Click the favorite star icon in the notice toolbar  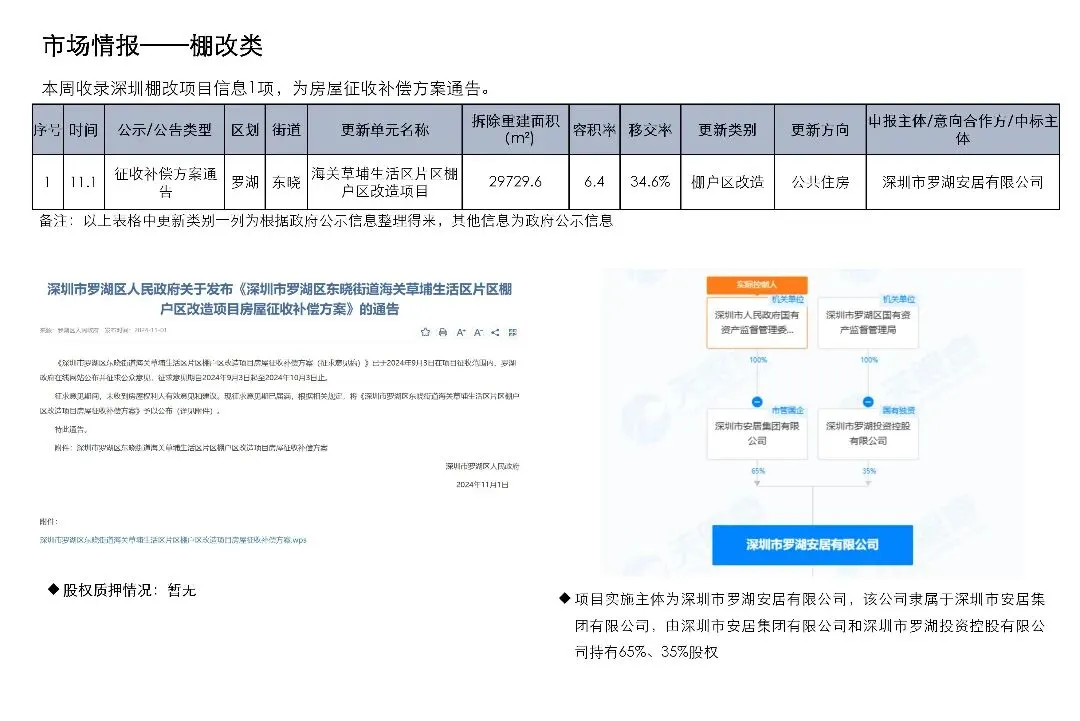[x=425, y=332]
